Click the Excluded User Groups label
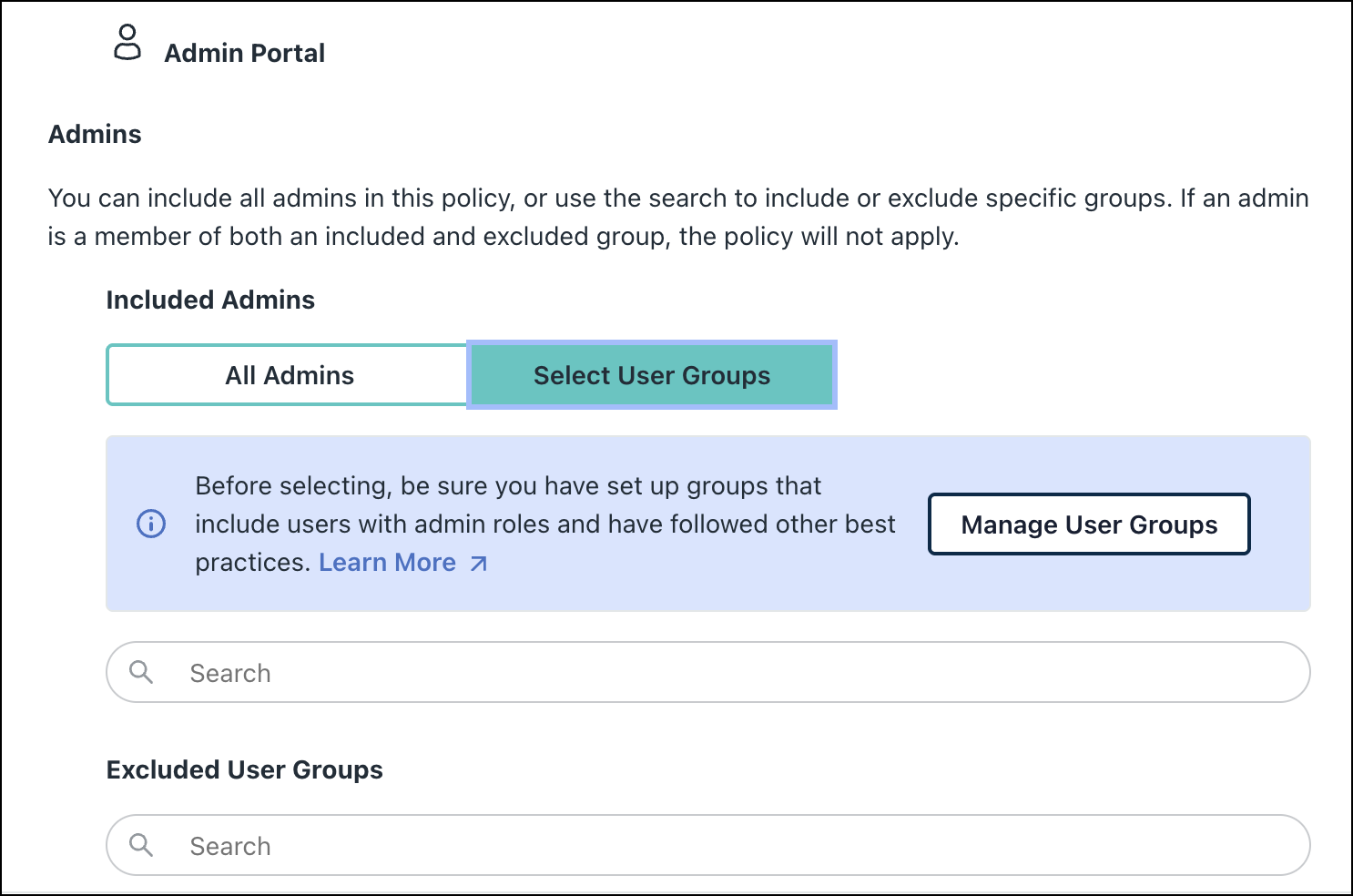Screen dimensions: 1353x896 [x=244, y=769]
